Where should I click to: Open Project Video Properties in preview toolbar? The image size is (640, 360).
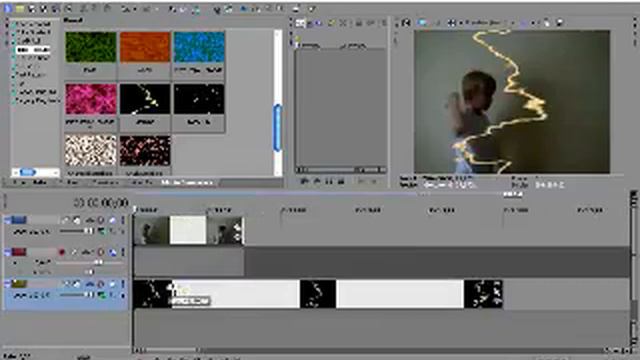click(406, 23)
